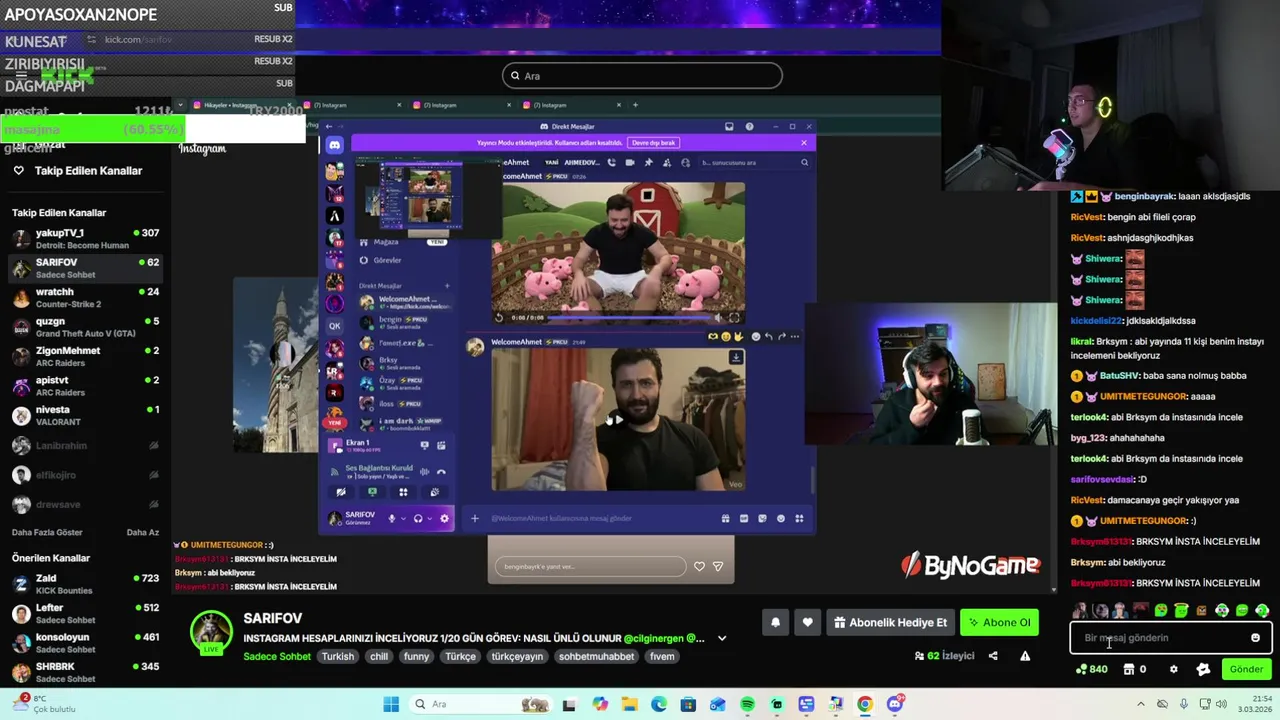Select quzgn channel in sidebar
The width and height of the screenshot is (1280, 720).
coord(85,327)
